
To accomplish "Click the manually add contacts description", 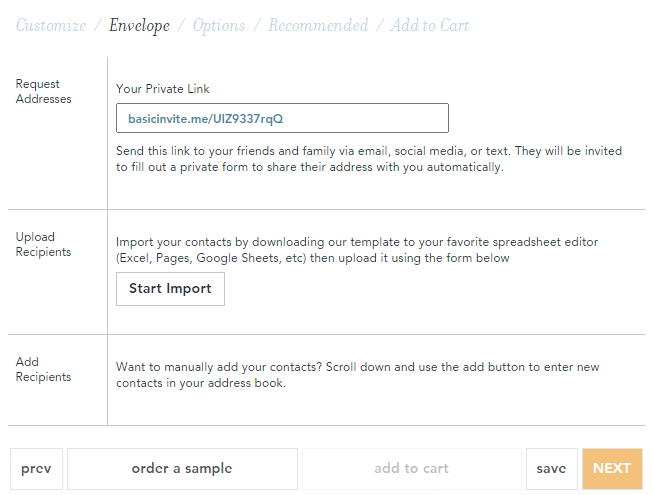I will click(x=357, y=375).
